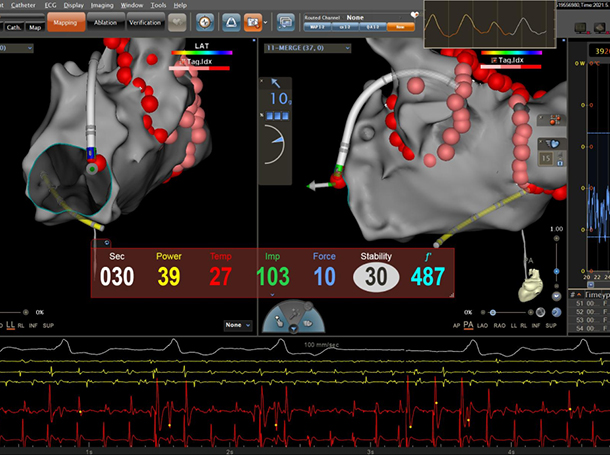Screen dimensions: 610x455
Task: Switch to the Ablation tab
Action: click(x=104, y=22)
